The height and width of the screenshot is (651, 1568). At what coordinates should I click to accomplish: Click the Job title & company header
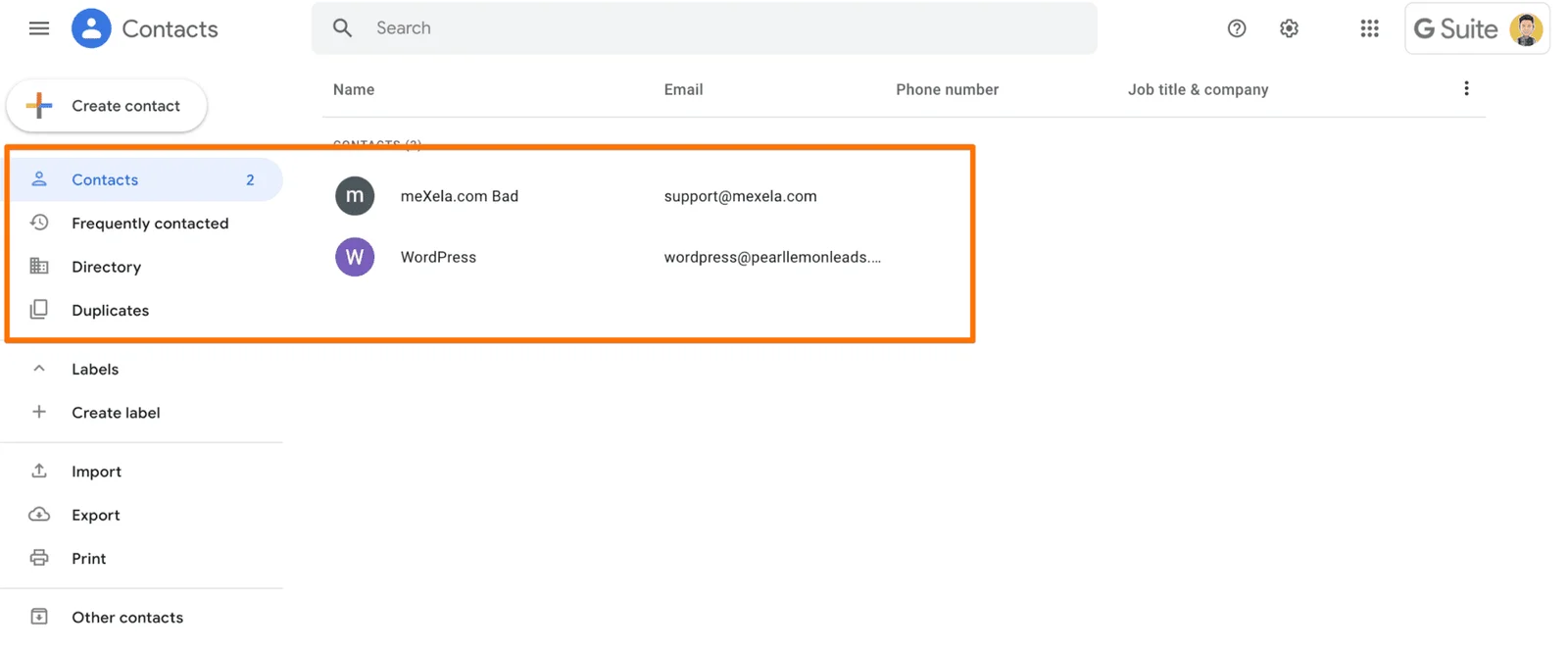pyautogui.click(x=1198, y=89)
